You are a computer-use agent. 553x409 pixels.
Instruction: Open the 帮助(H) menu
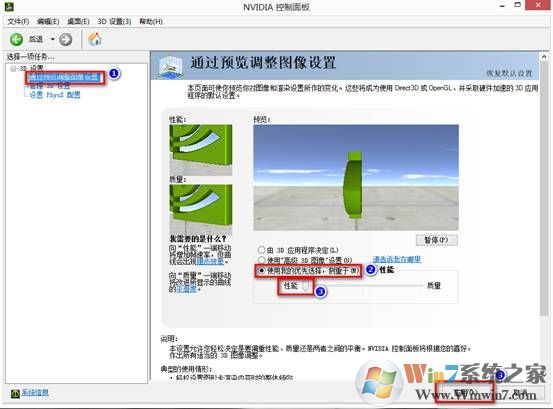(151, 22)
